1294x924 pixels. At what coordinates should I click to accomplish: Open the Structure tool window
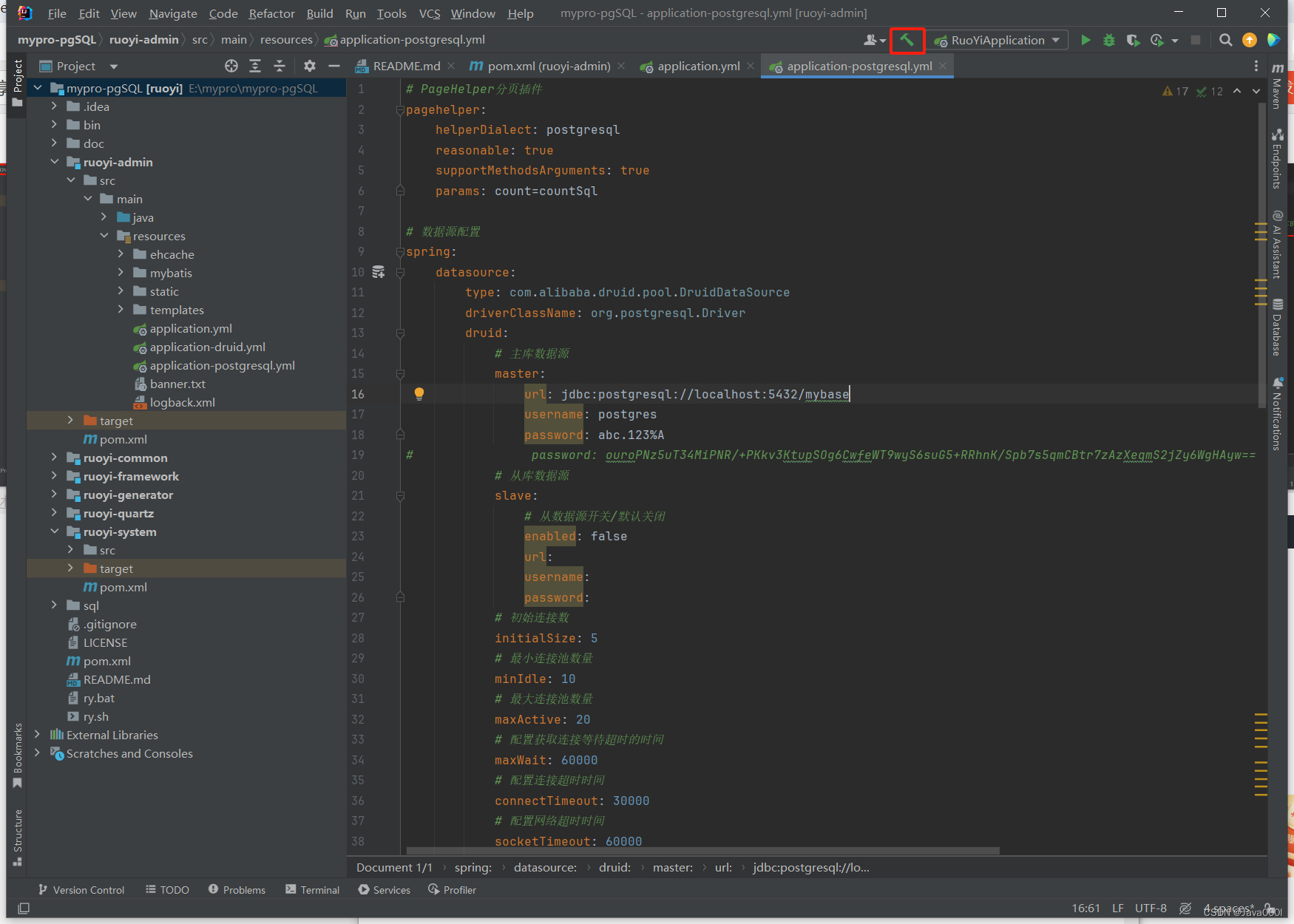[x=18, y=838]
